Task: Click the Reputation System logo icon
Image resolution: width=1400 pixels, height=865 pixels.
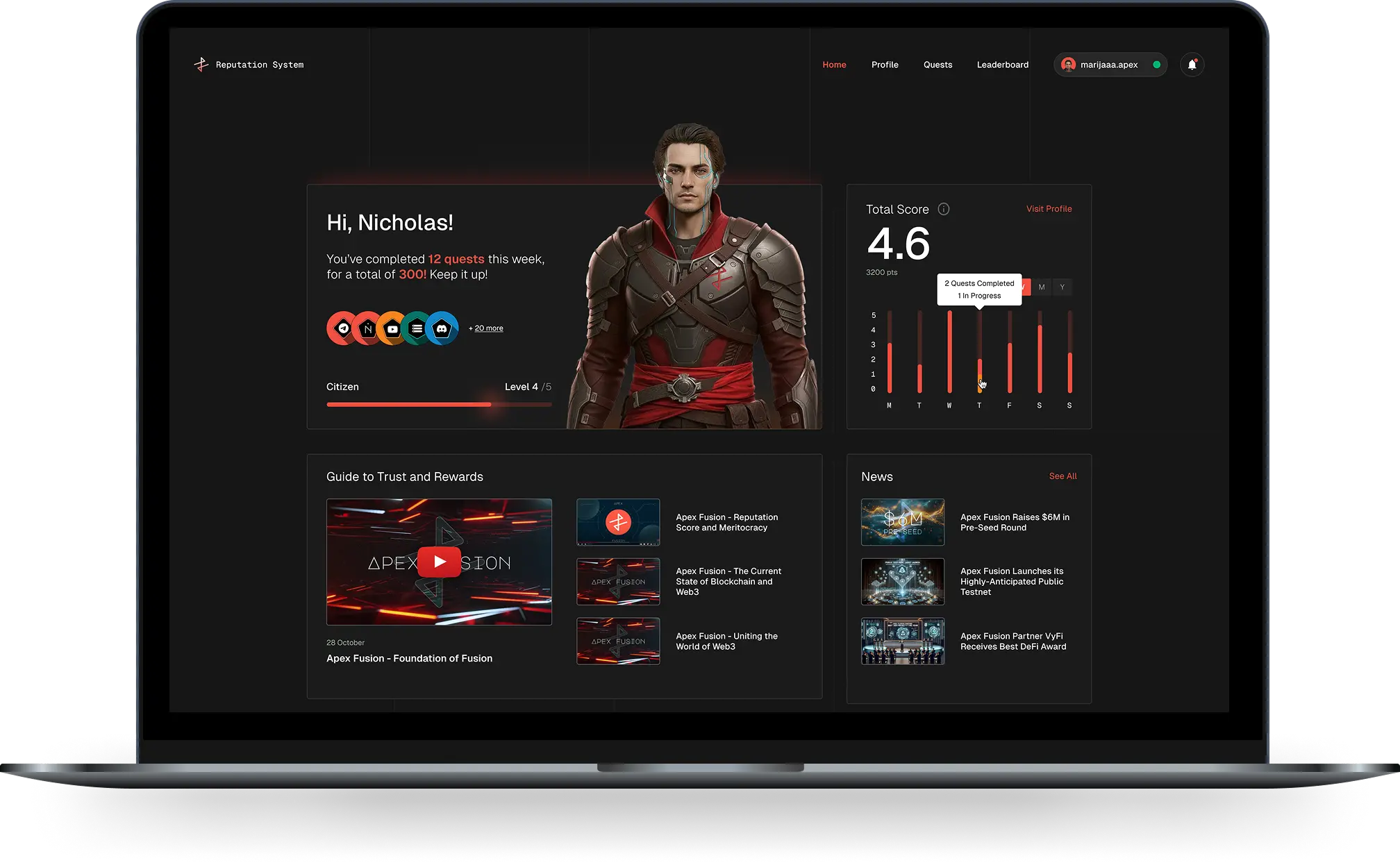Action: click(201, 64)
